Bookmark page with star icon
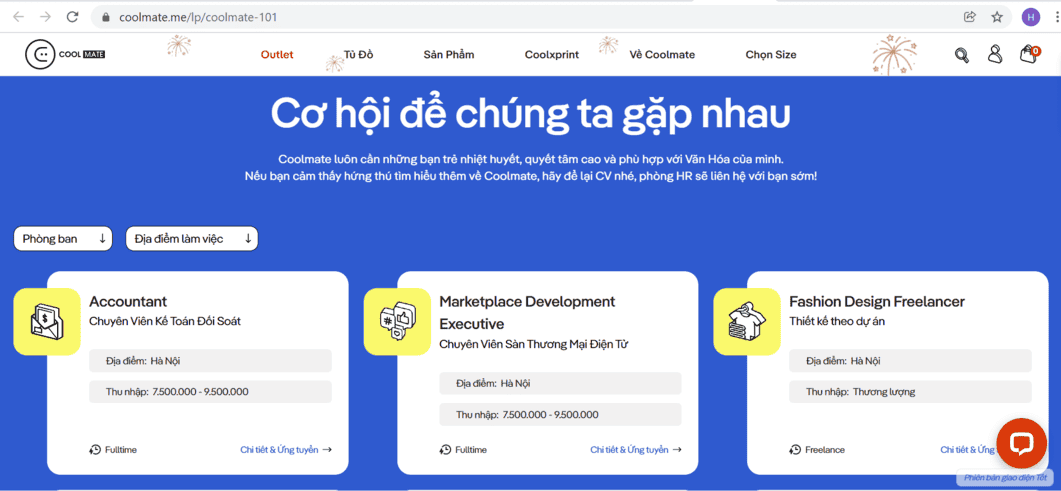Image resolution: width=1061 pixels, height=491 pixels. [997, 17]
